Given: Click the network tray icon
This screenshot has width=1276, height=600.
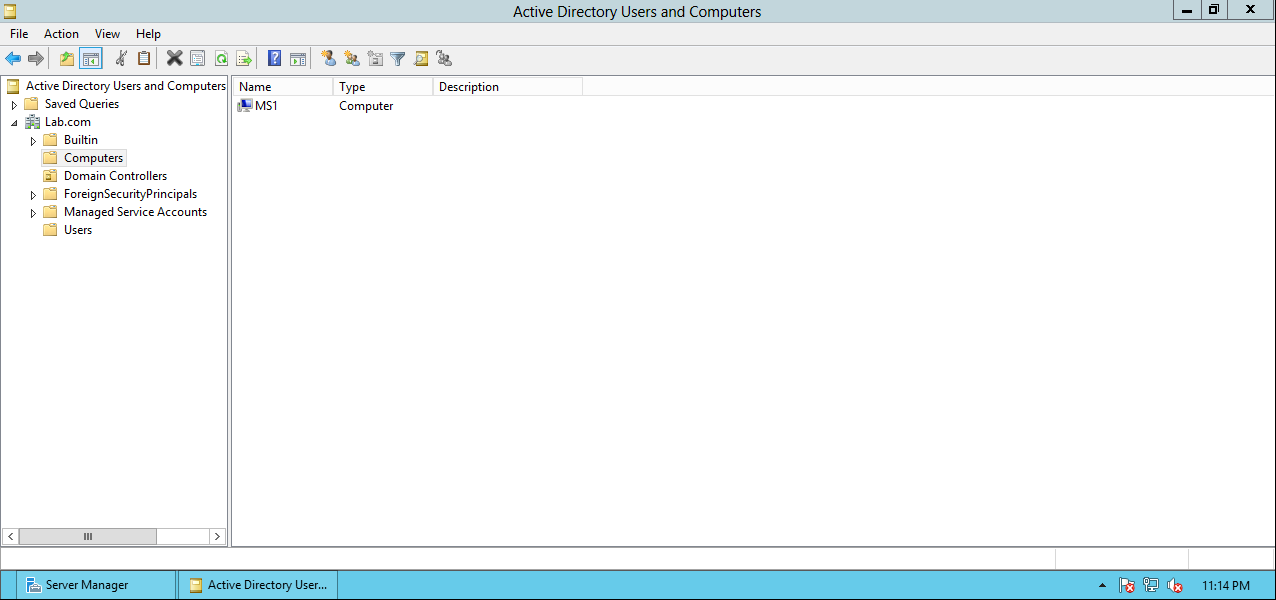Looking at the screenshot, I should (1151, 586).
